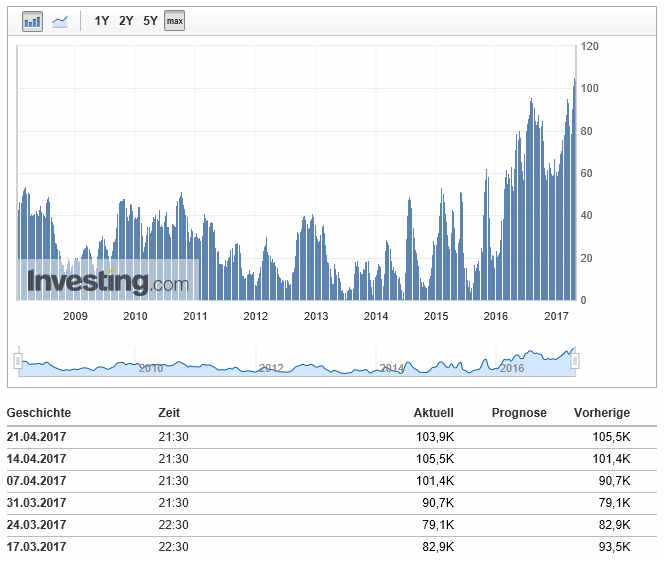Select the 5Y time range
The width and height of the screenshot is (665, 561).
(150, 21)
